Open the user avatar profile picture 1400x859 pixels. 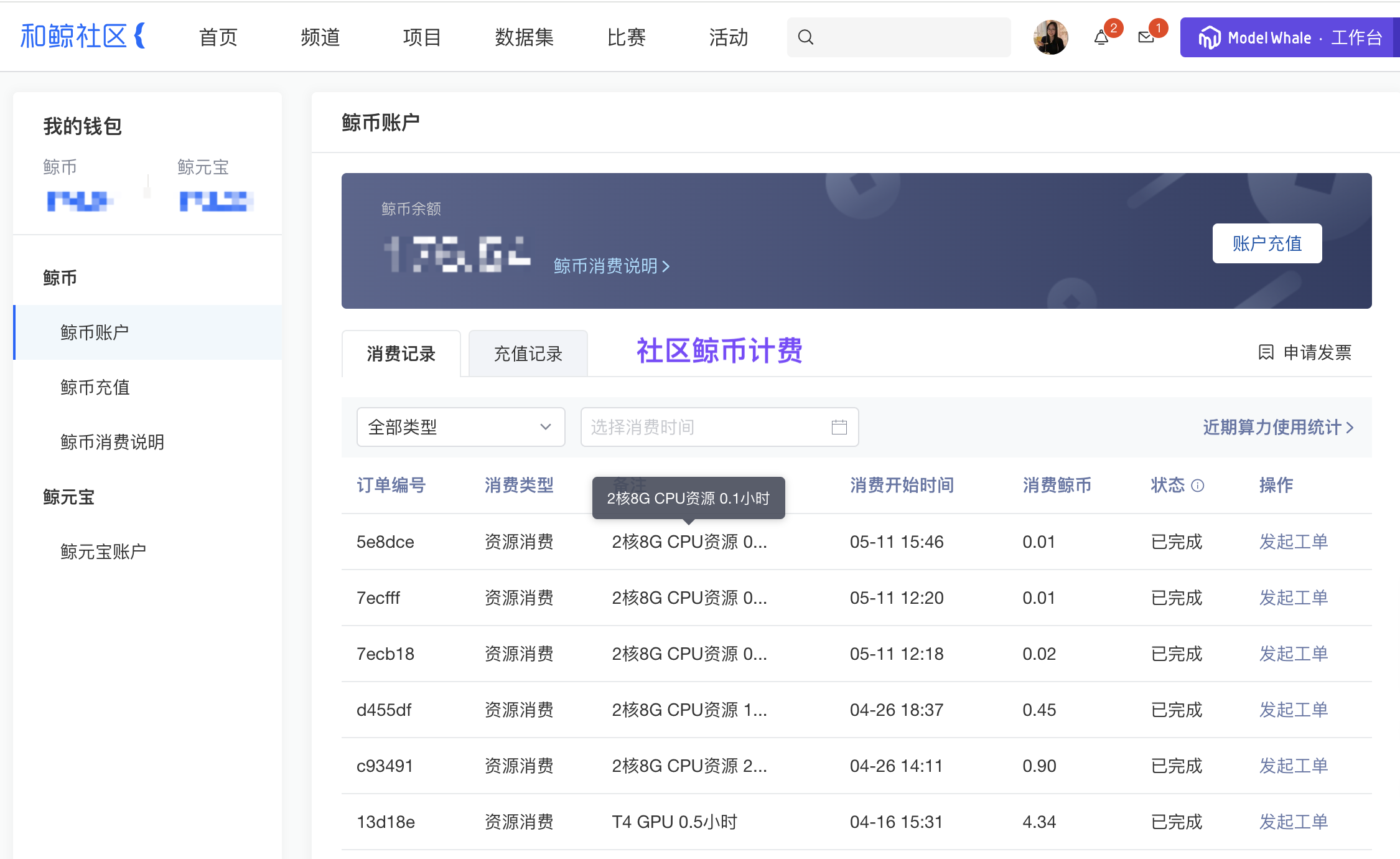(1050, 37)
